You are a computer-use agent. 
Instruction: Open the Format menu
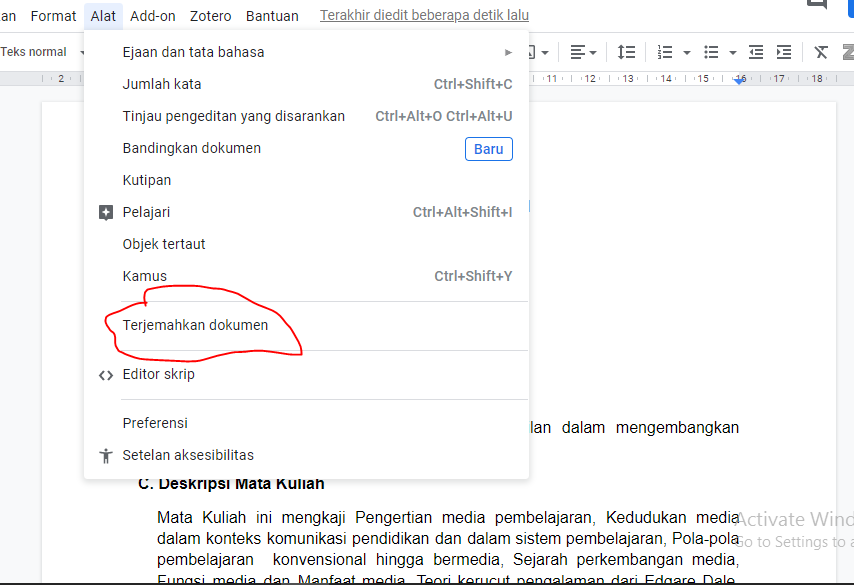[53, 16]
